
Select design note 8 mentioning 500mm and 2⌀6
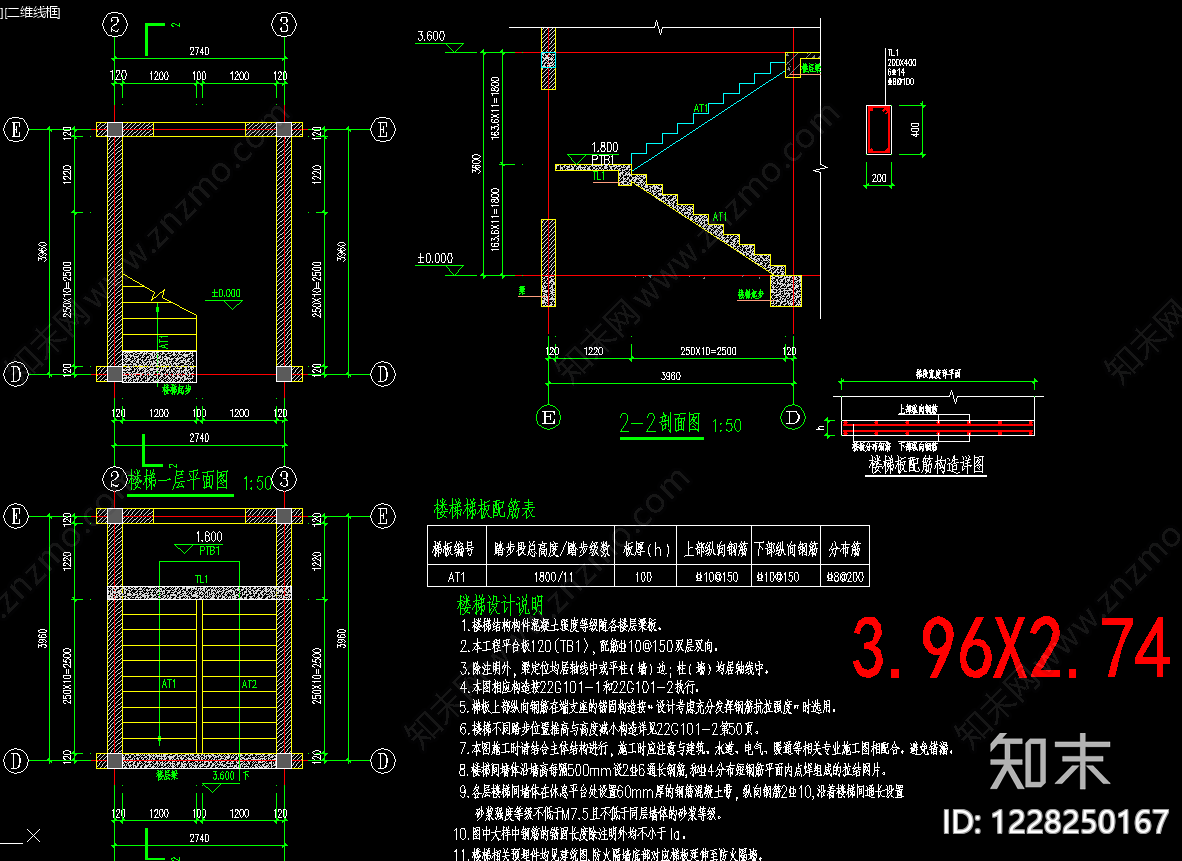click(672, 771)
